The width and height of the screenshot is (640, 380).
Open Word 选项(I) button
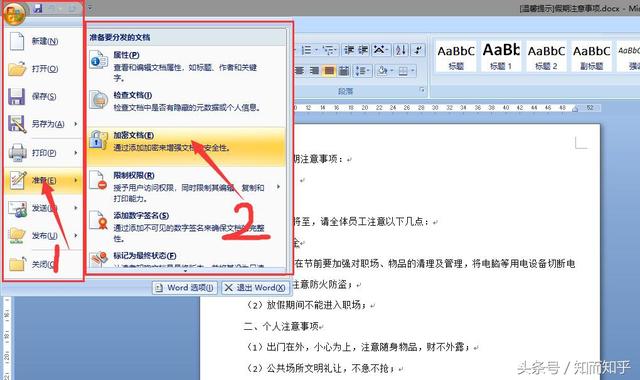[185, 288]
